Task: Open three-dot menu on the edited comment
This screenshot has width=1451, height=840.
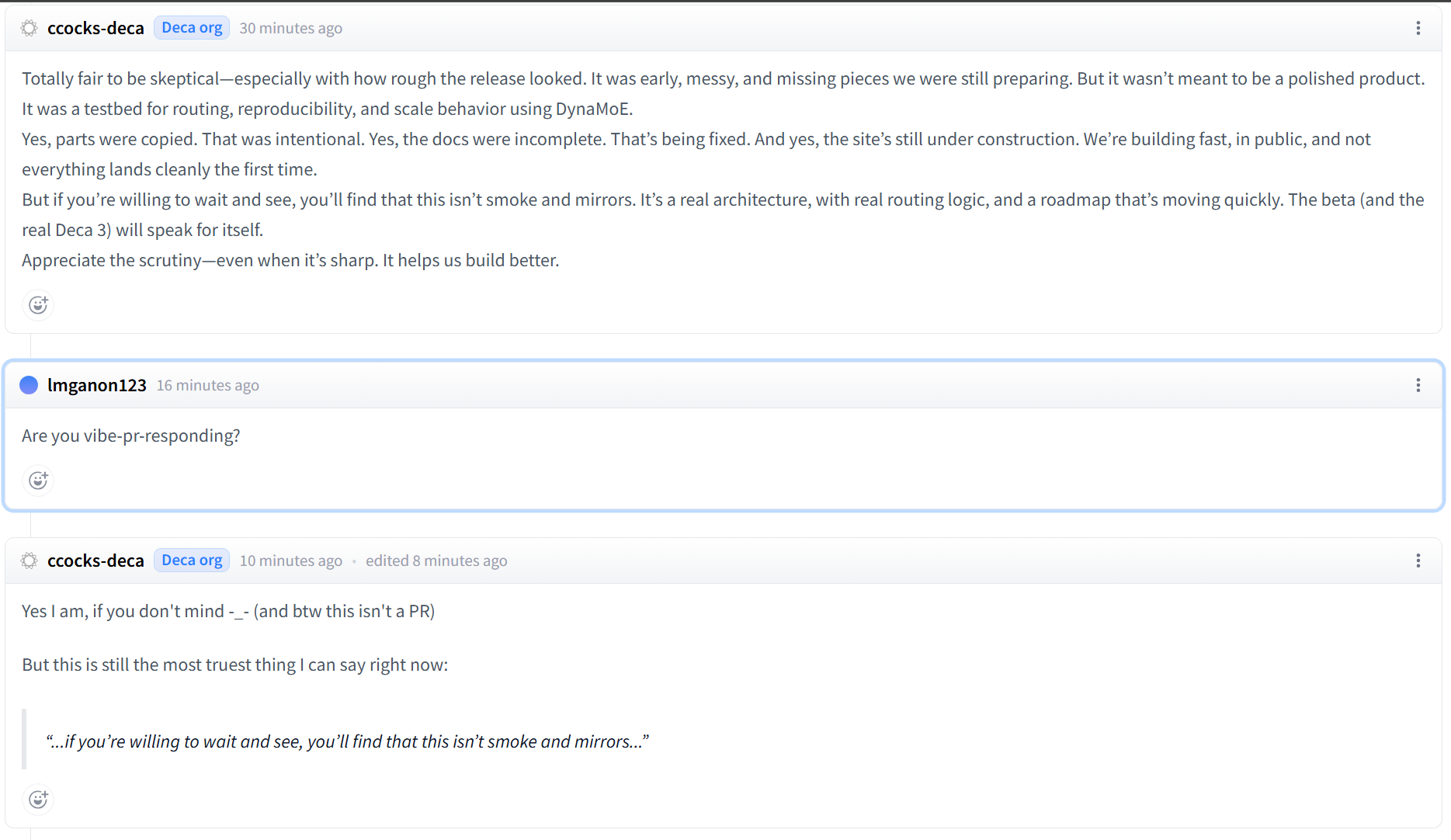Action: tap(1418, 561)
